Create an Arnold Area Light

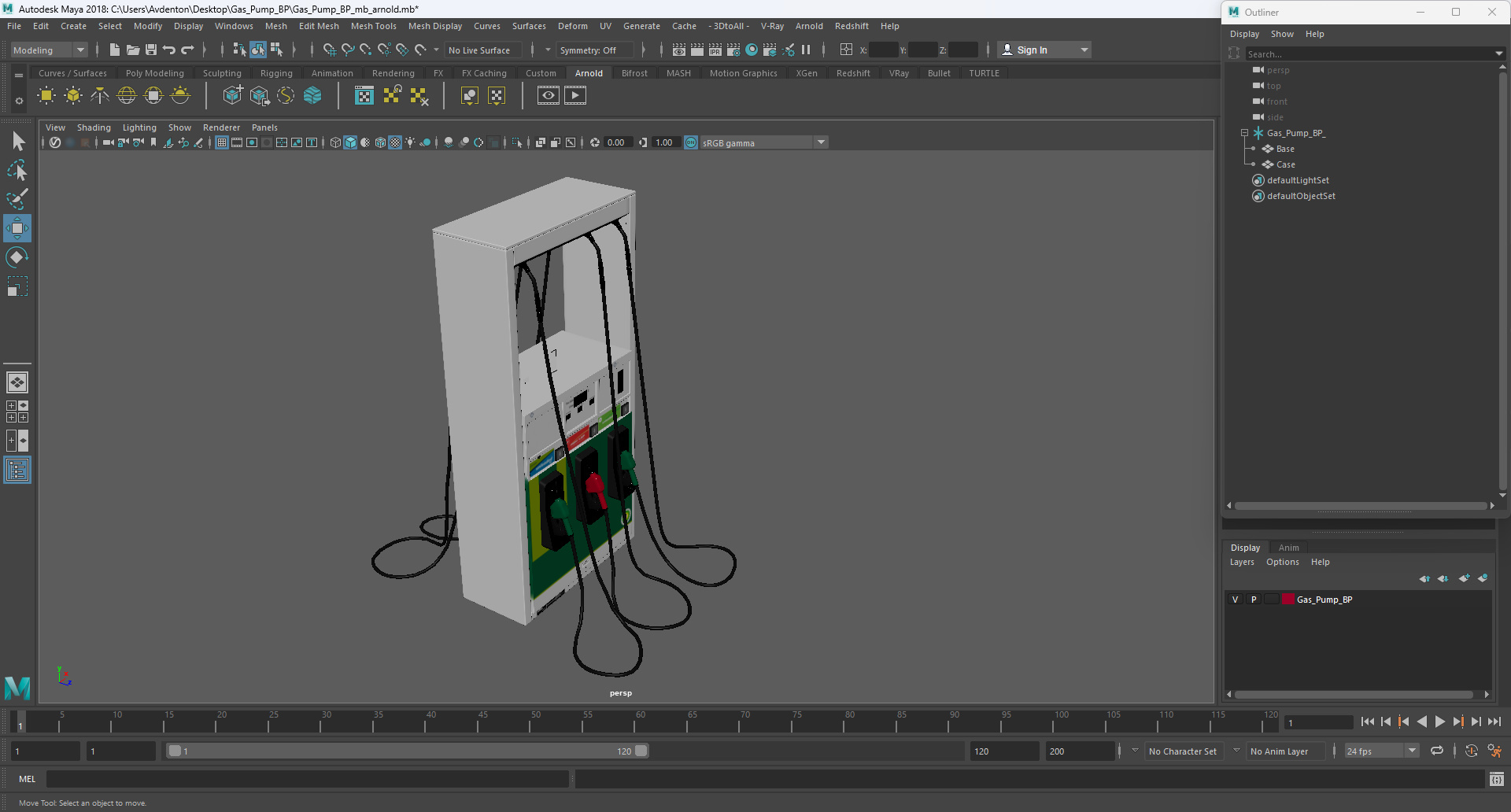(x=46, y=96)
